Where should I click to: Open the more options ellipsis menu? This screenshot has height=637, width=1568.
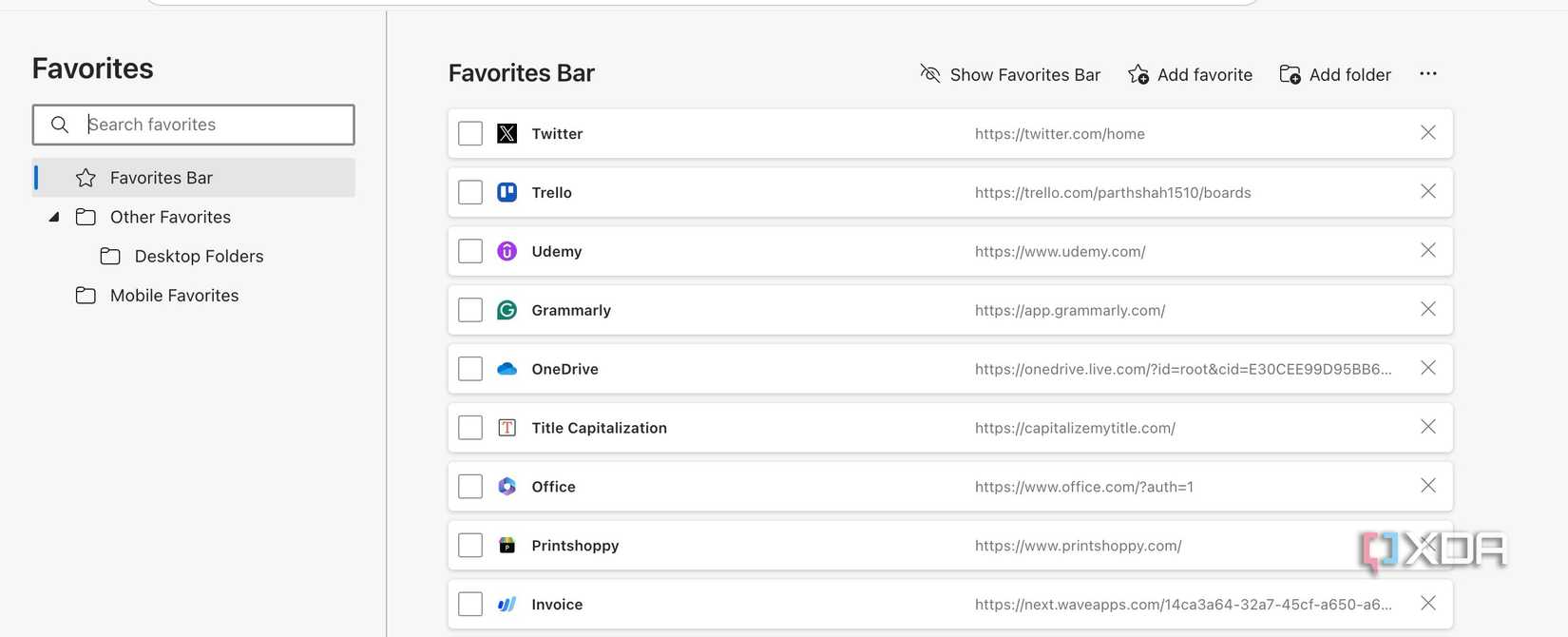(1428, 74)
